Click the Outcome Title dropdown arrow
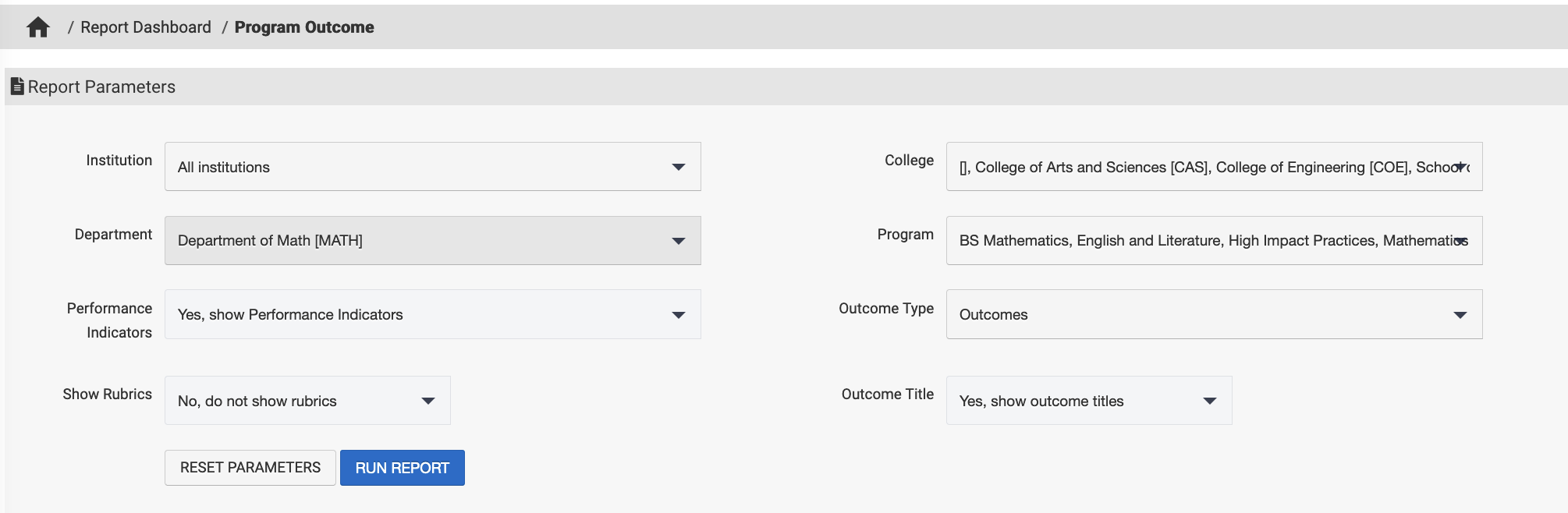 click(x=1209, y=401)
